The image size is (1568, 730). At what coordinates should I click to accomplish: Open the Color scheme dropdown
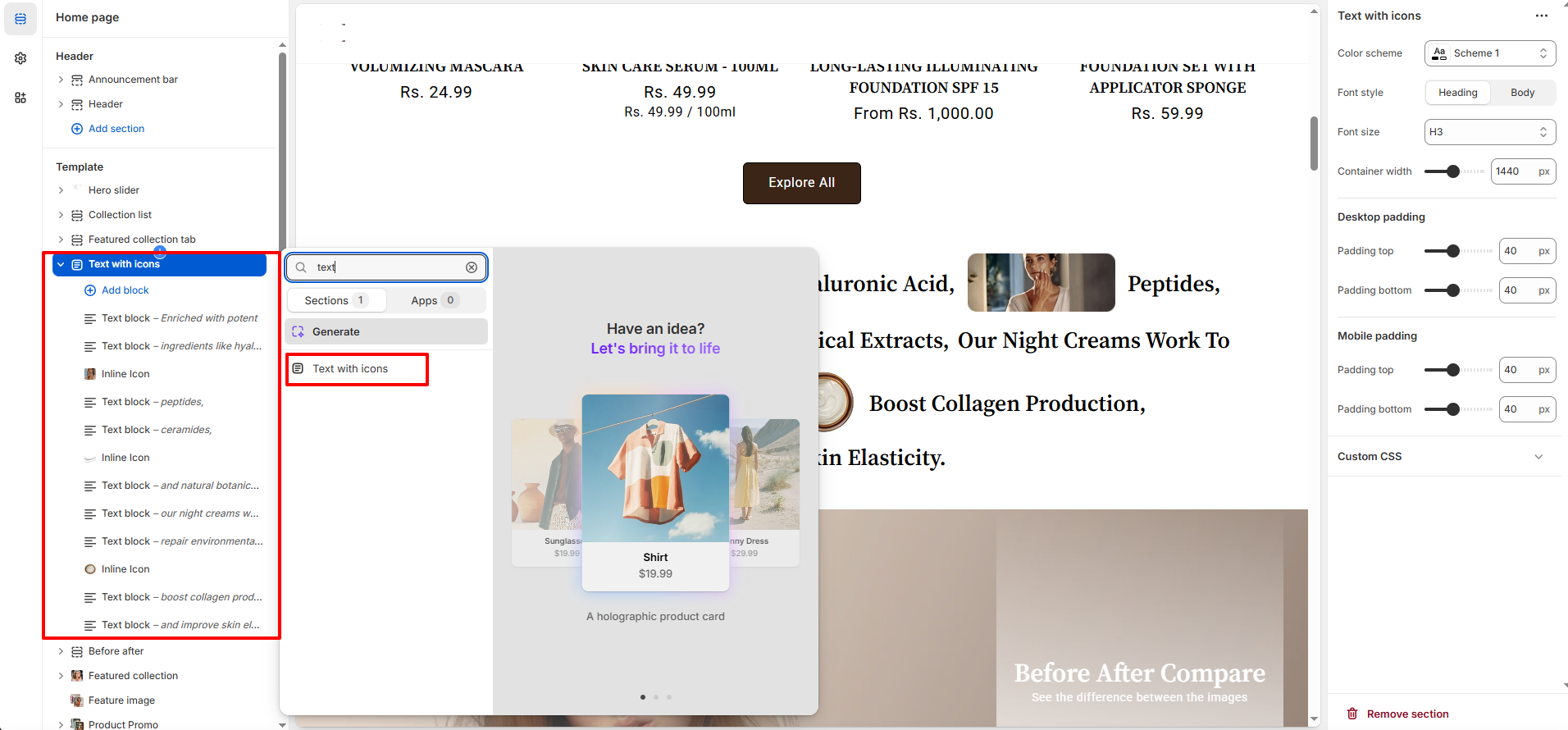click(1489, 53)
